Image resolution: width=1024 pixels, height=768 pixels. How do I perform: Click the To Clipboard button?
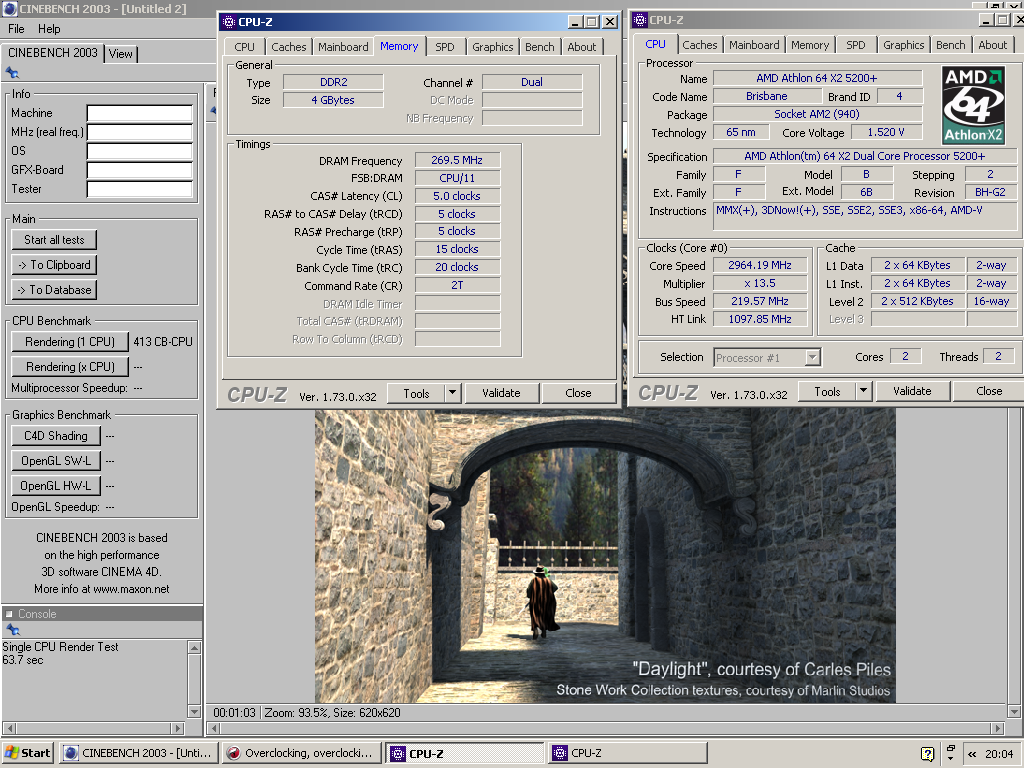(x=54, y=264)
